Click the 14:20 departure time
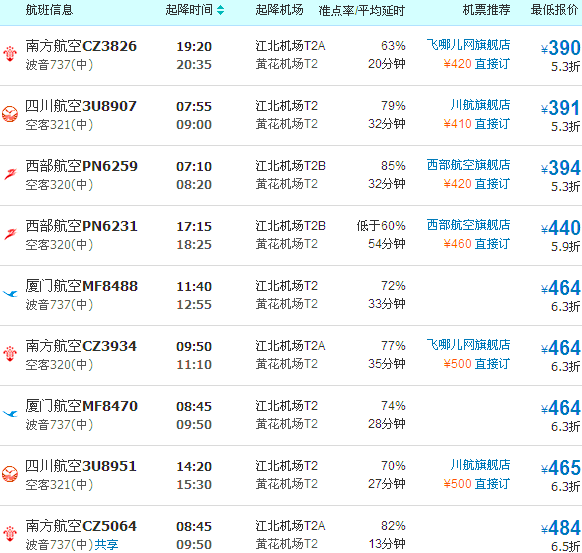The width and height of the screenshot is (582, 553). [194, 467]
